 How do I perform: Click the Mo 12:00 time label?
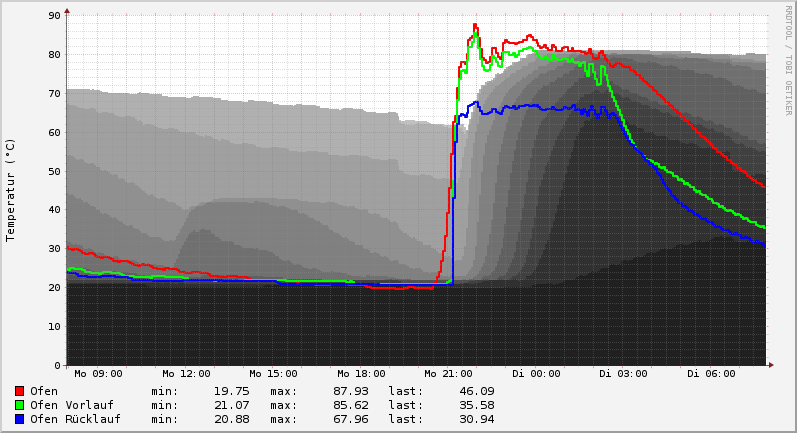(186, 374)
